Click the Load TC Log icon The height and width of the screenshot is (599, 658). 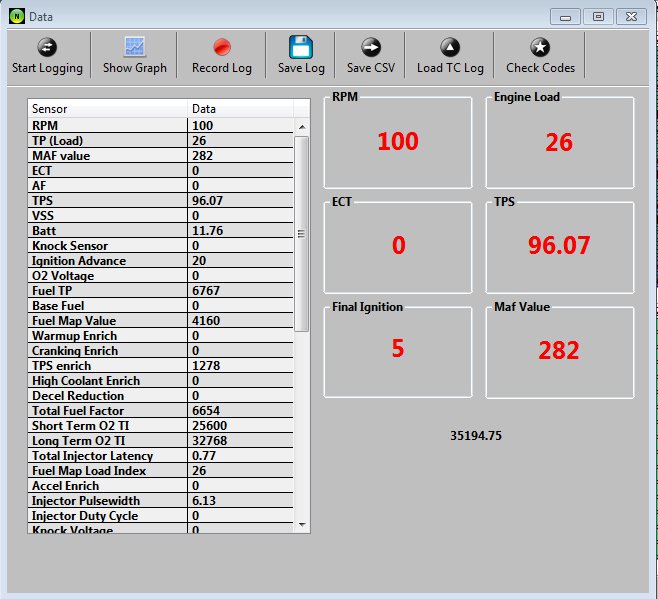(x=450, y=47)
